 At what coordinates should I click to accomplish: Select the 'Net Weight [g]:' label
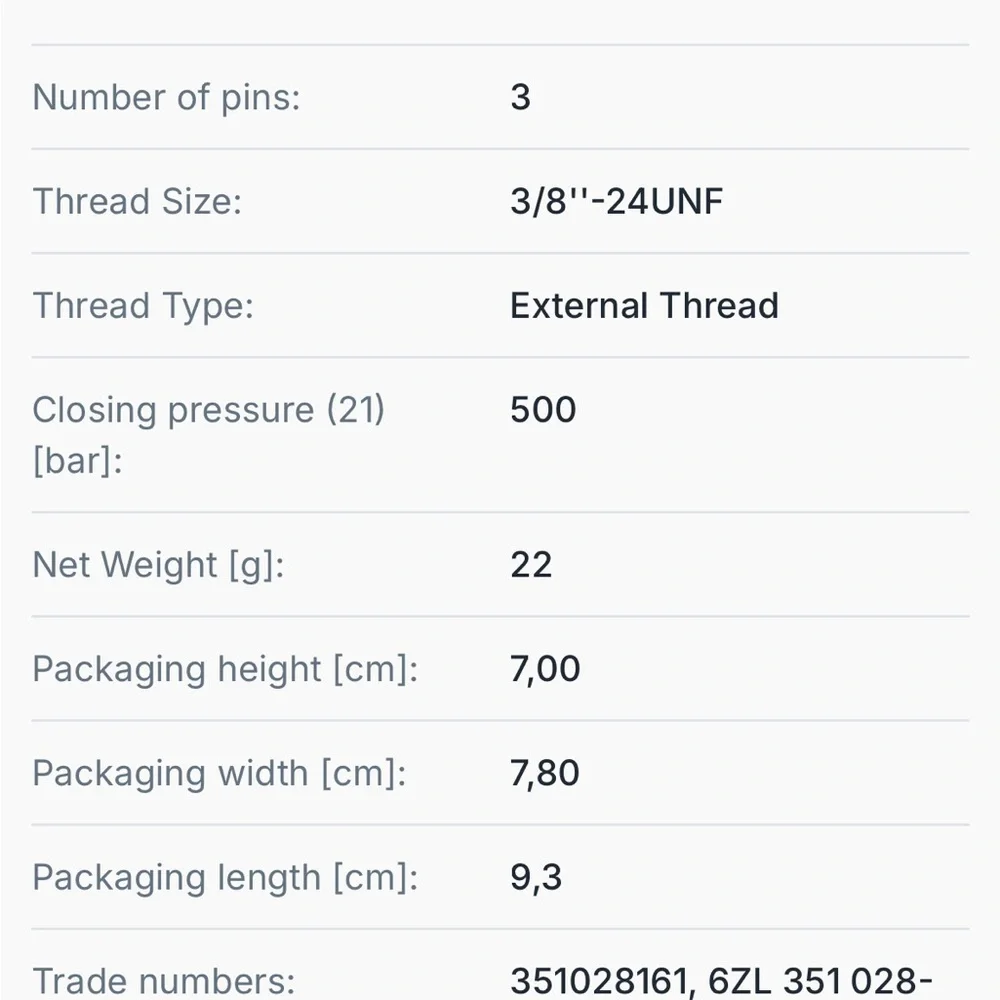tap(158, 565)
